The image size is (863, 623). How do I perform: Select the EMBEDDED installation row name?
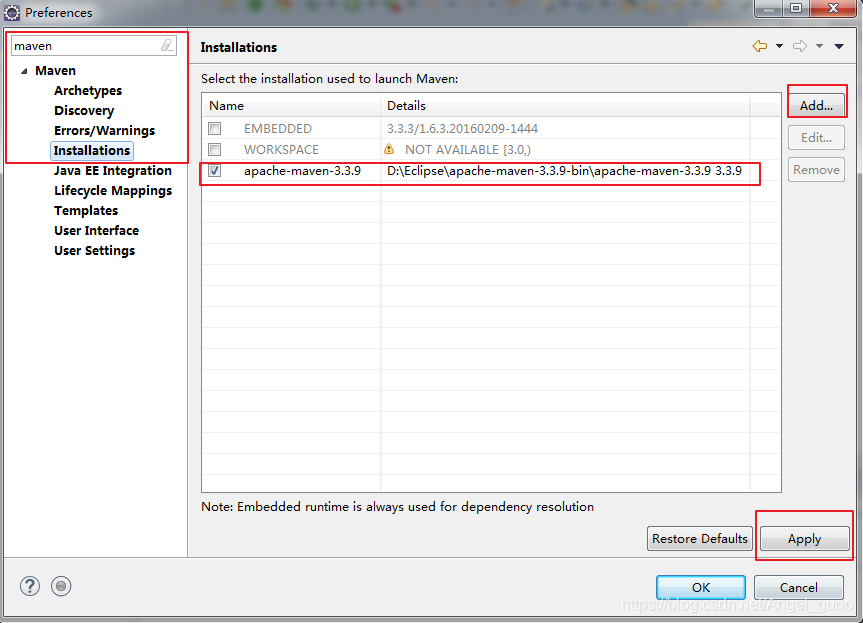[x=278, y=129]
